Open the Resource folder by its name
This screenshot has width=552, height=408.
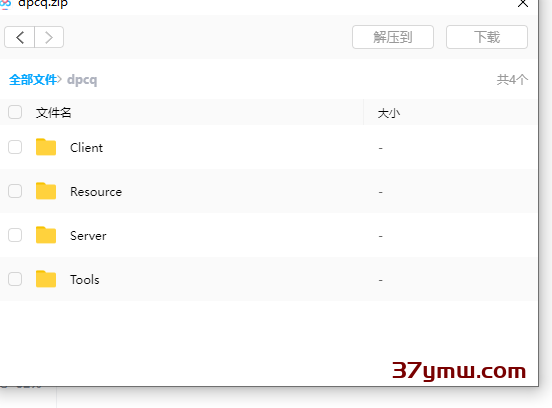96,192
